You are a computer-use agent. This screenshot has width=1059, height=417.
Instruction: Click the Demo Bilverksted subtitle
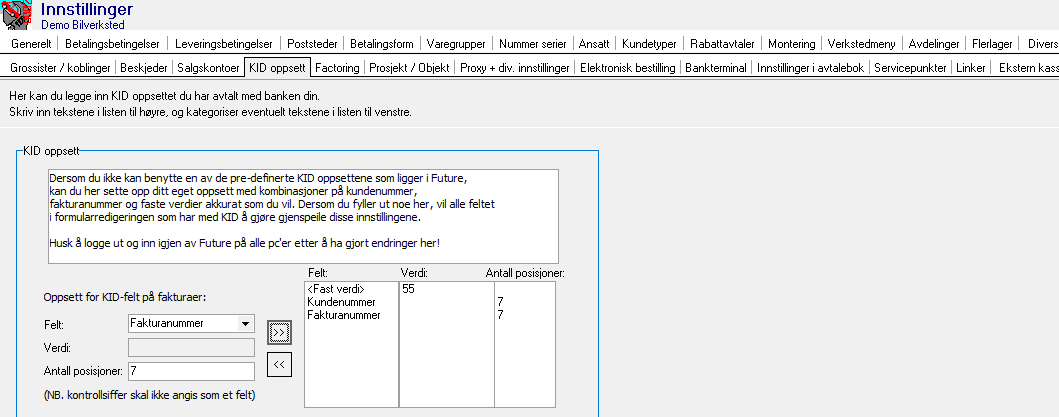[x=83, y=24]
